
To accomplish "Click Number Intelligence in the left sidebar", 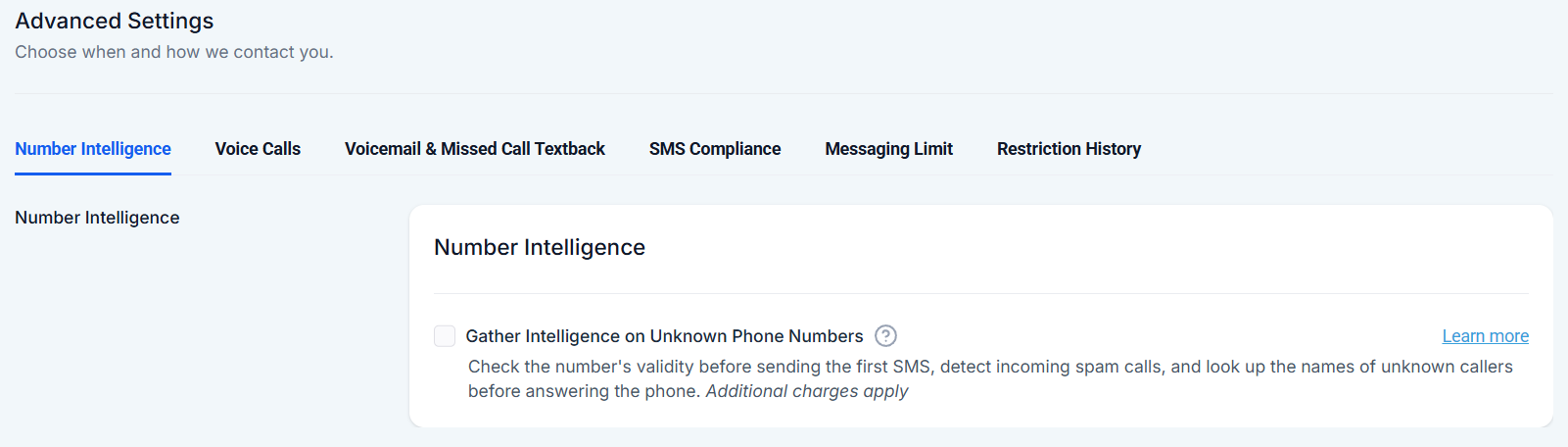I will click(97, 218).
